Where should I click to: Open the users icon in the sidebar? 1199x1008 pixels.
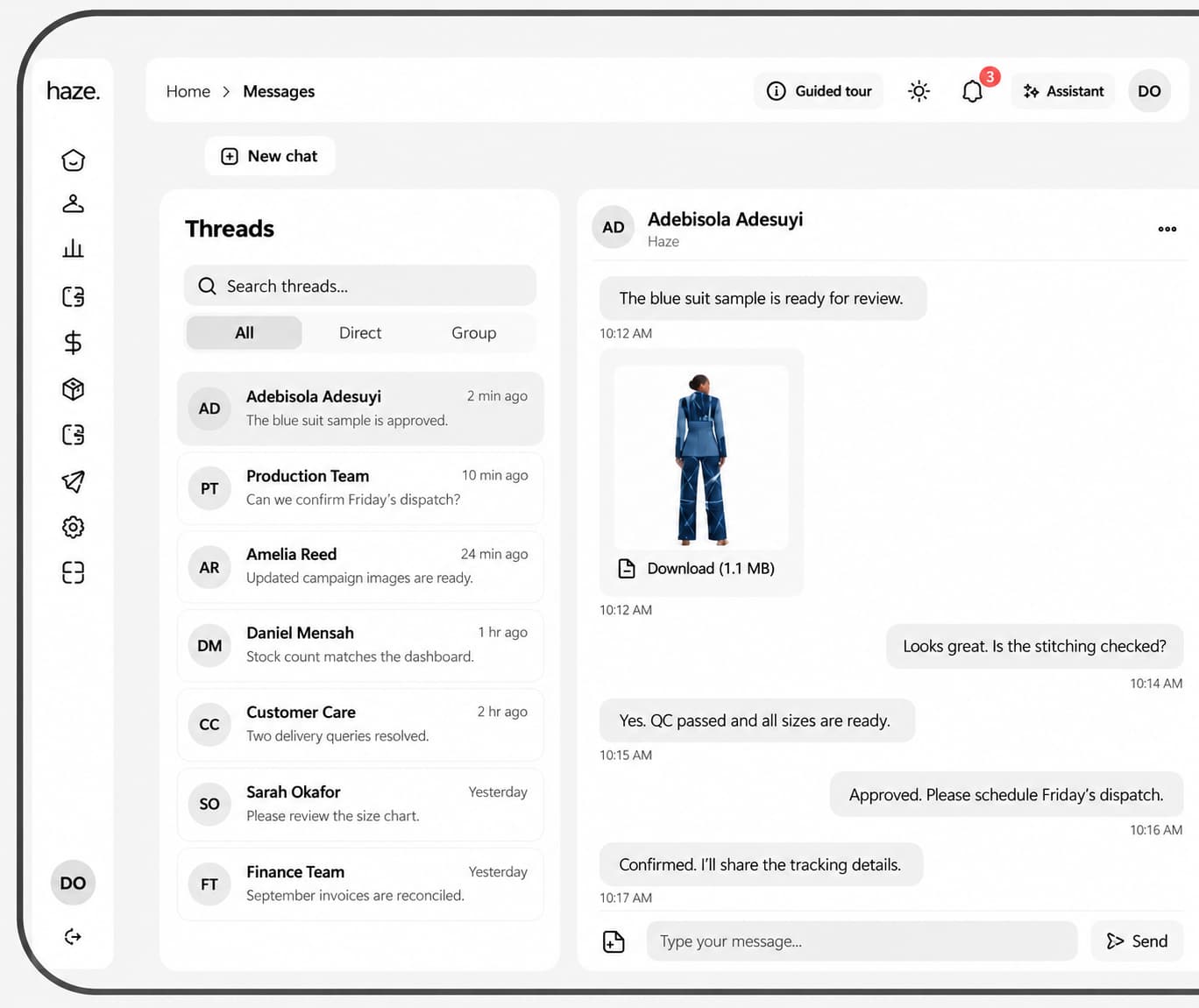coord(74,203)
